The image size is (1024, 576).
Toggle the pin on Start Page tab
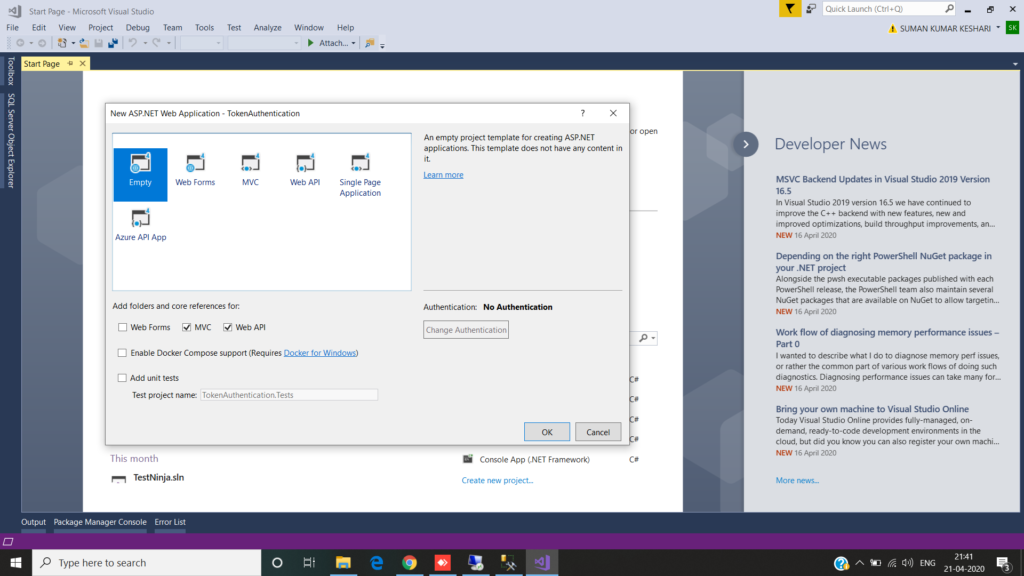(x=71, y=63)
